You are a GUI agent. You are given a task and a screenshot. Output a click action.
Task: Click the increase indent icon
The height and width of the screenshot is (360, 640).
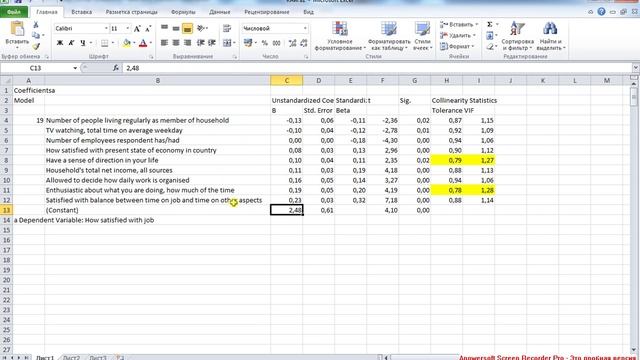212,43
